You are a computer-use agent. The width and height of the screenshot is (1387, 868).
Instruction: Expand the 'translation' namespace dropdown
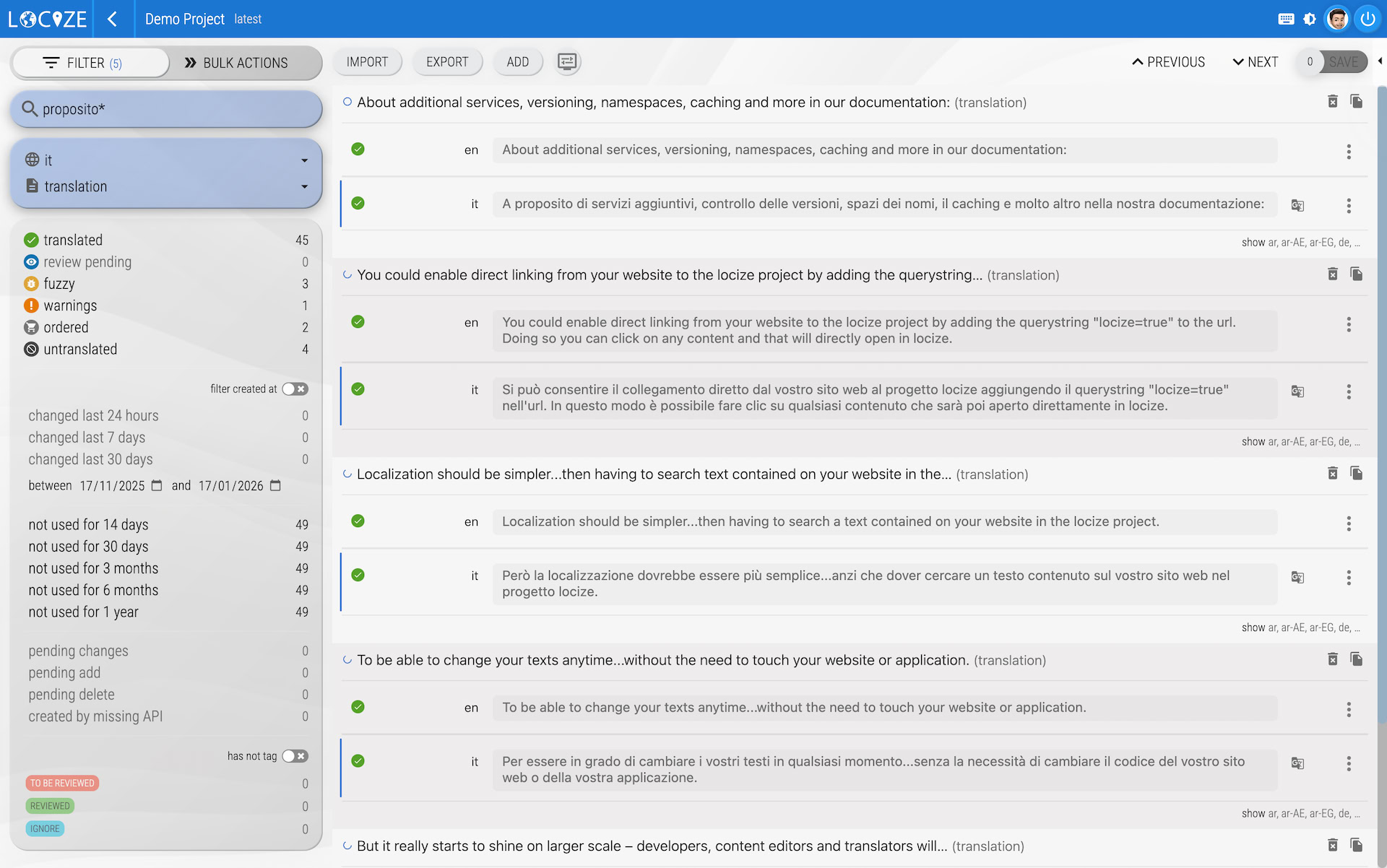point(304,186)
